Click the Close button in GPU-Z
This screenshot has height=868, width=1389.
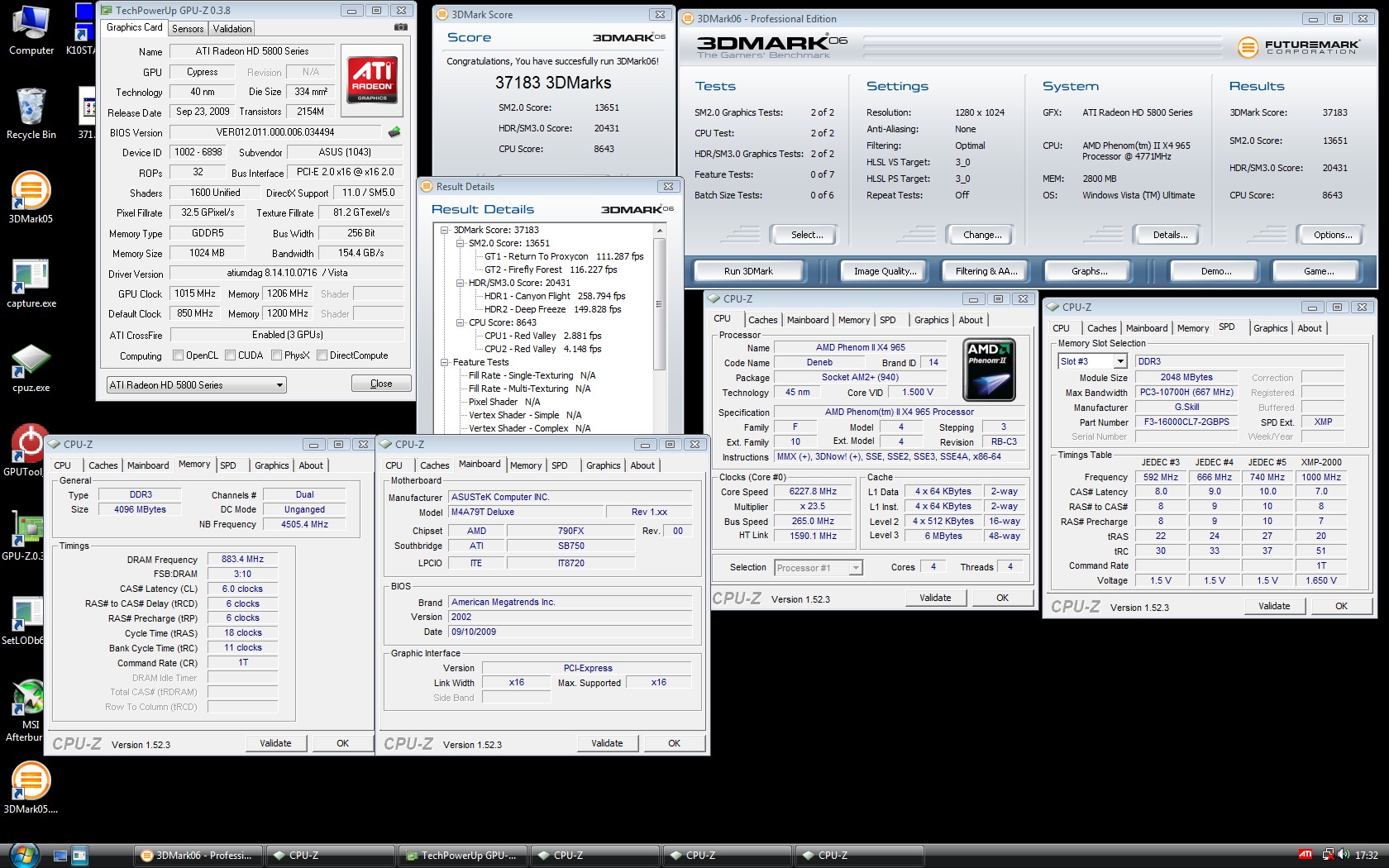coord(381,384)
